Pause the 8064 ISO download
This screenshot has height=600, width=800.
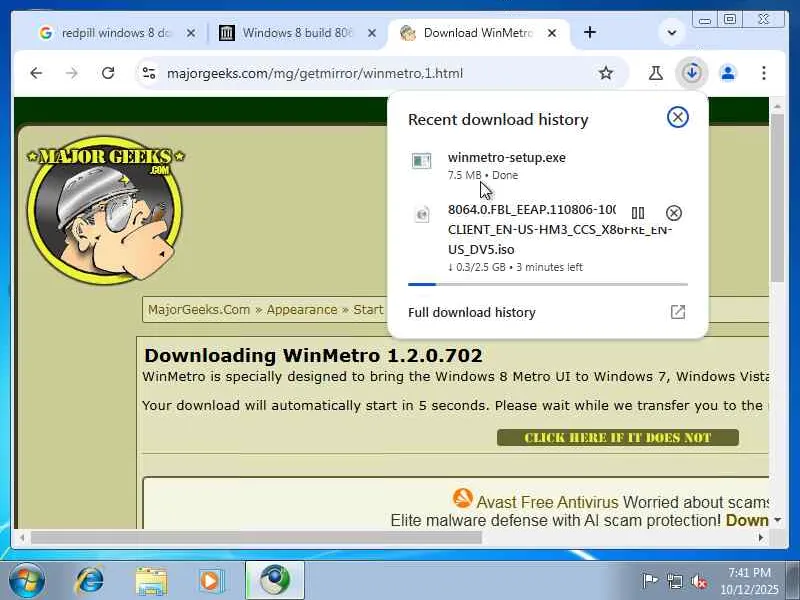tap(638, 213)
